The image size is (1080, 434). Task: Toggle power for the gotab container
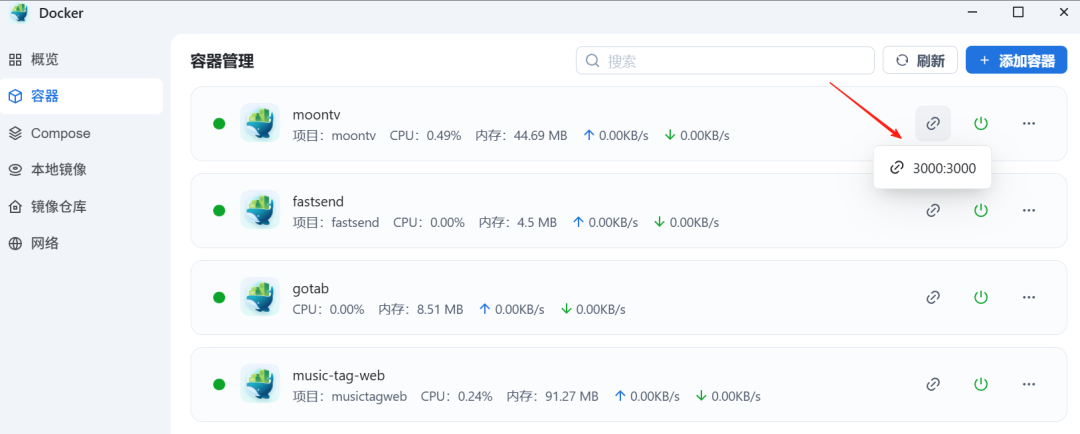pos(981,297)
